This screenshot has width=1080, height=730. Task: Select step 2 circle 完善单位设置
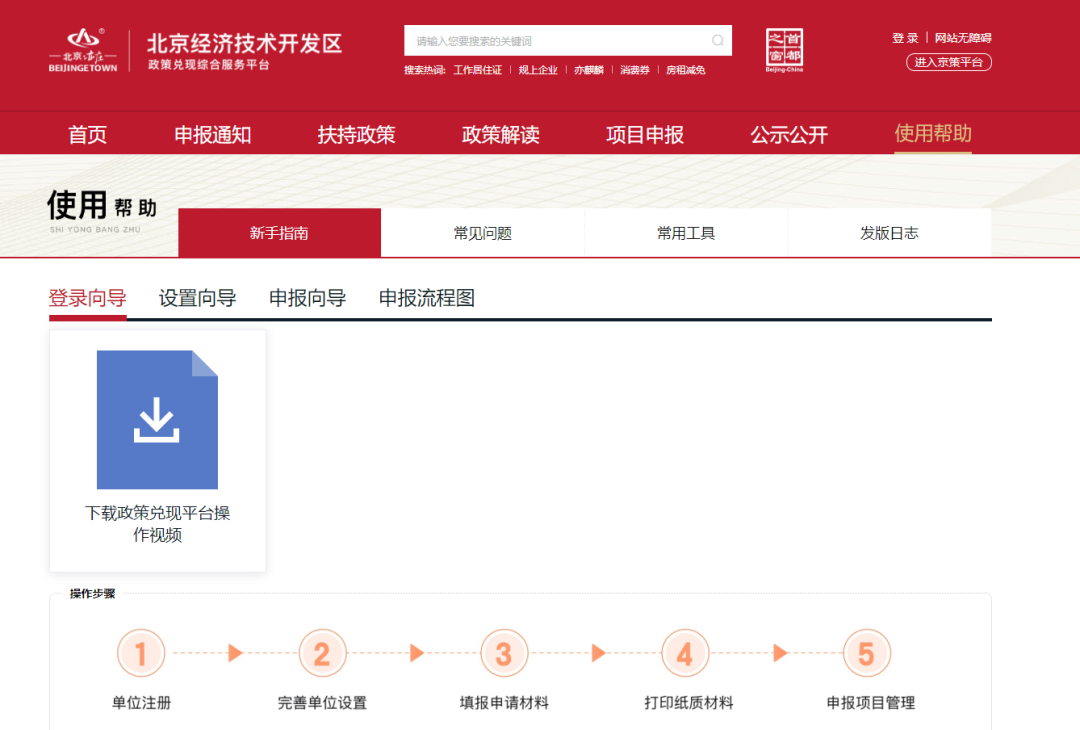click(322, 654)
